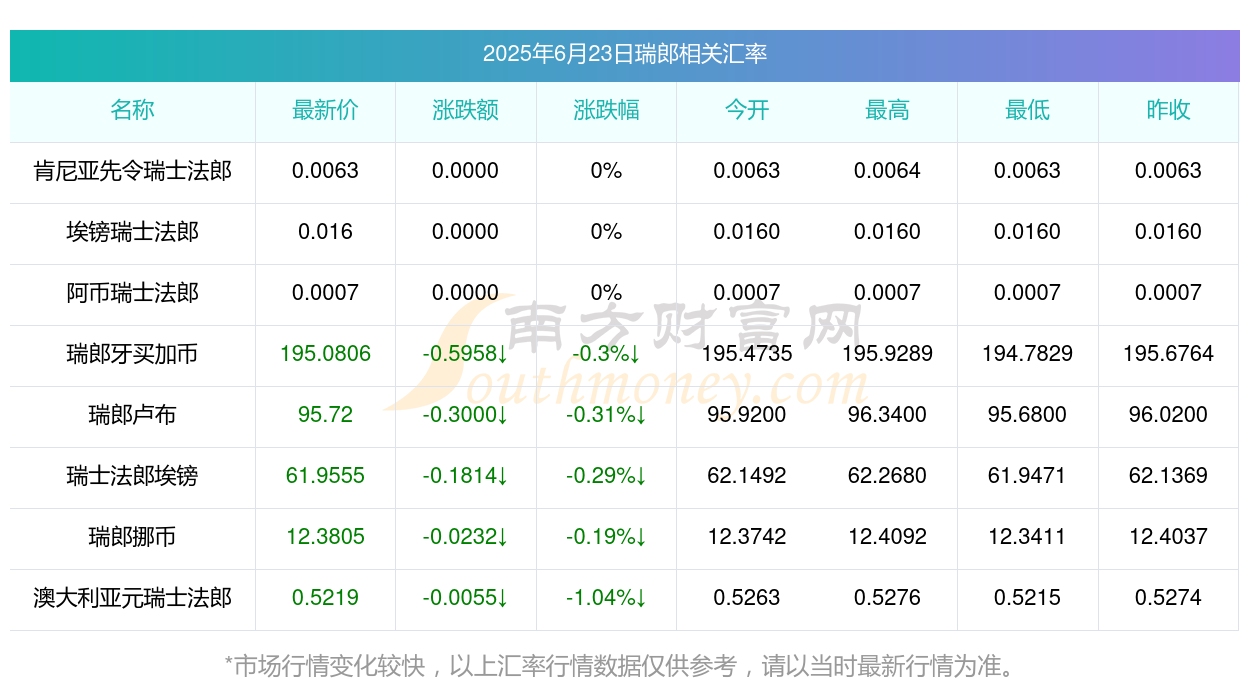This screenshot has width=1250, height=698.
Task: Click the opening value 0.5263
Action: coord(747,598)
